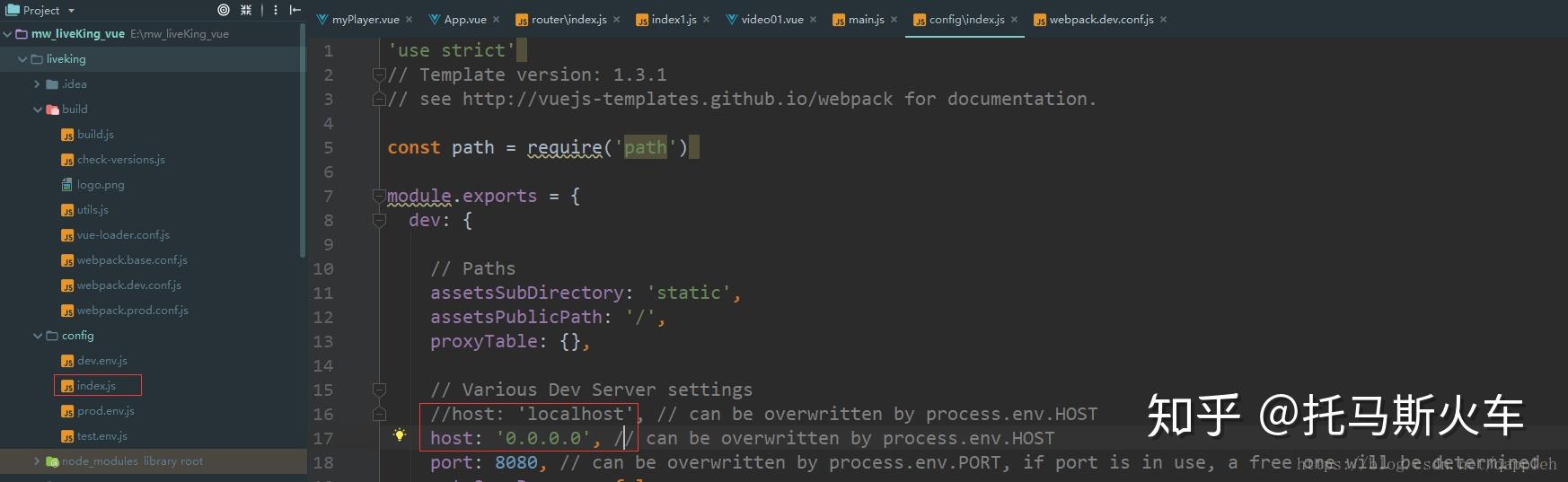Collapse the liveking folder

tap(22, 59)
